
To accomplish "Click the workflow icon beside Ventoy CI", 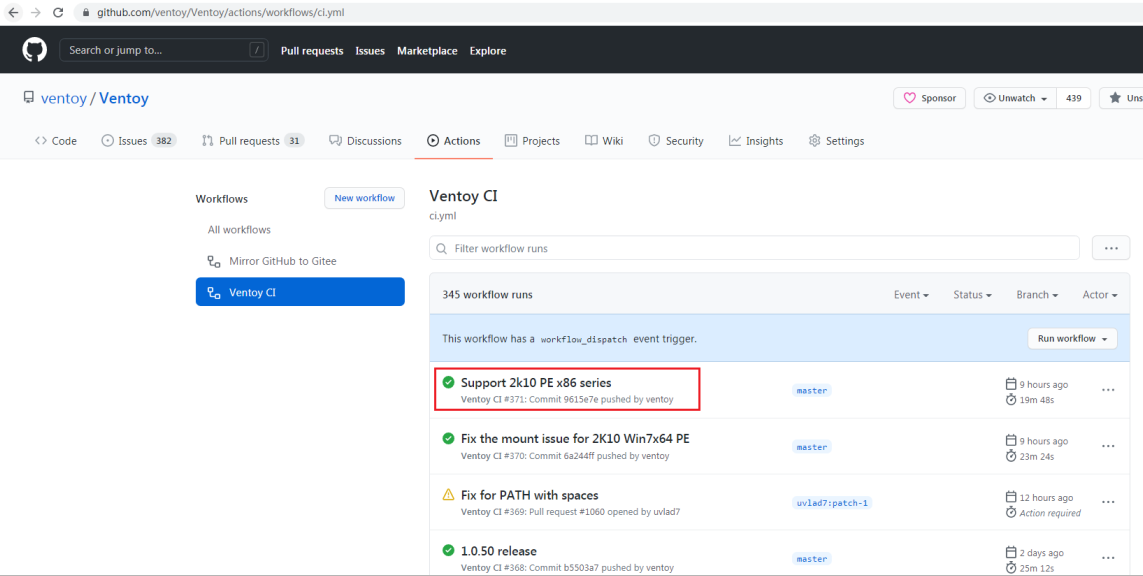I will [x=214, y=292].
